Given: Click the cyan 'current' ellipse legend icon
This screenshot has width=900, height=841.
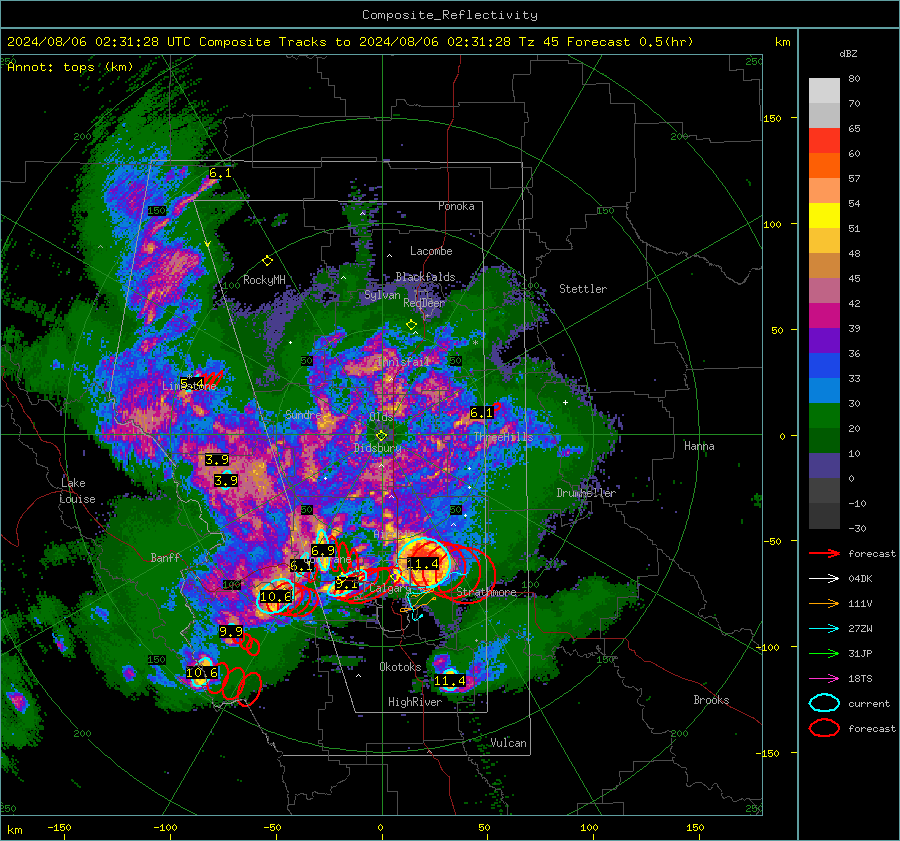Looking at the screenshot, I should tap(824, 703).
